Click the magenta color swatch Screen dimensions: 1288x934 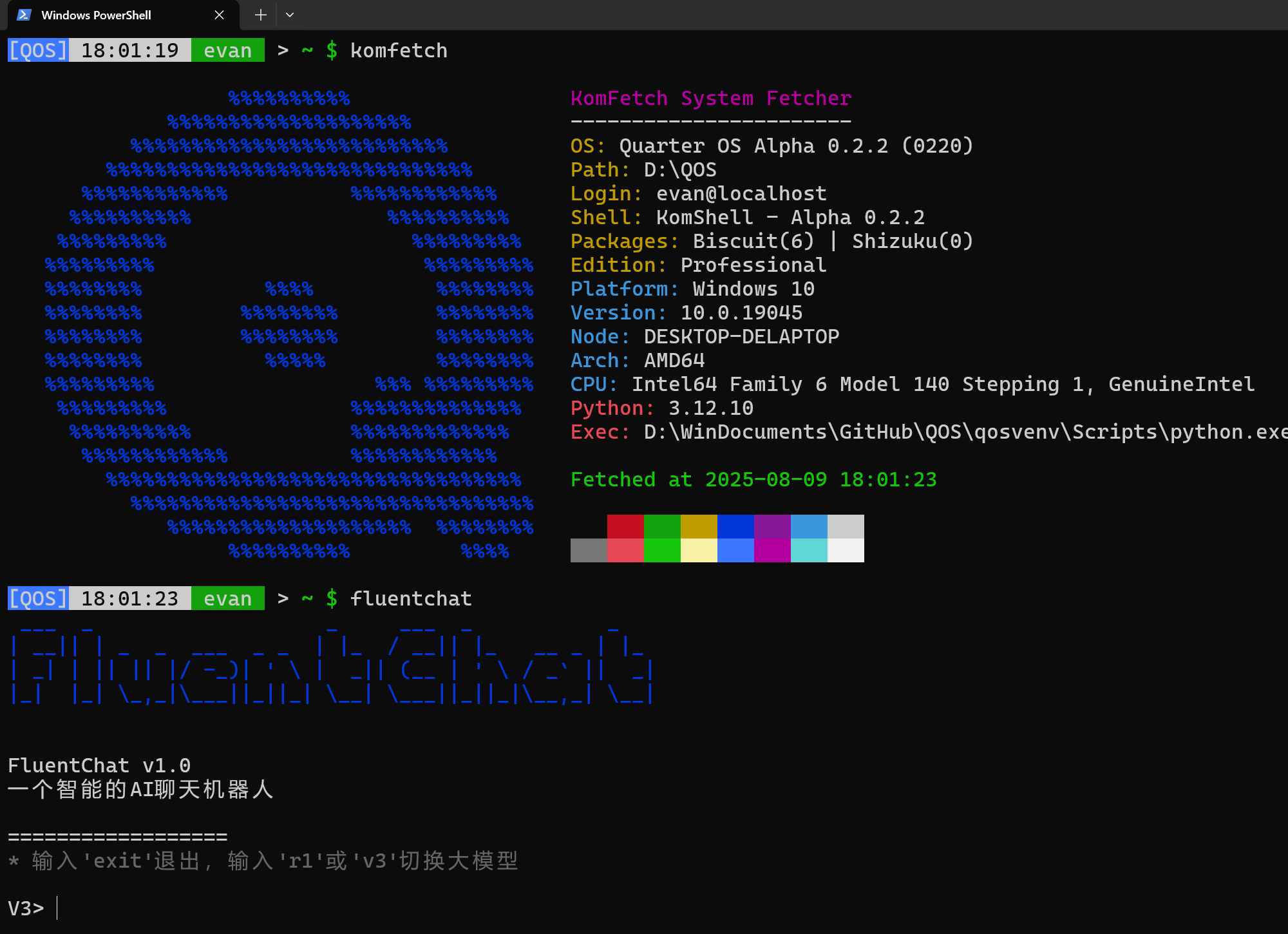[772, 550]
